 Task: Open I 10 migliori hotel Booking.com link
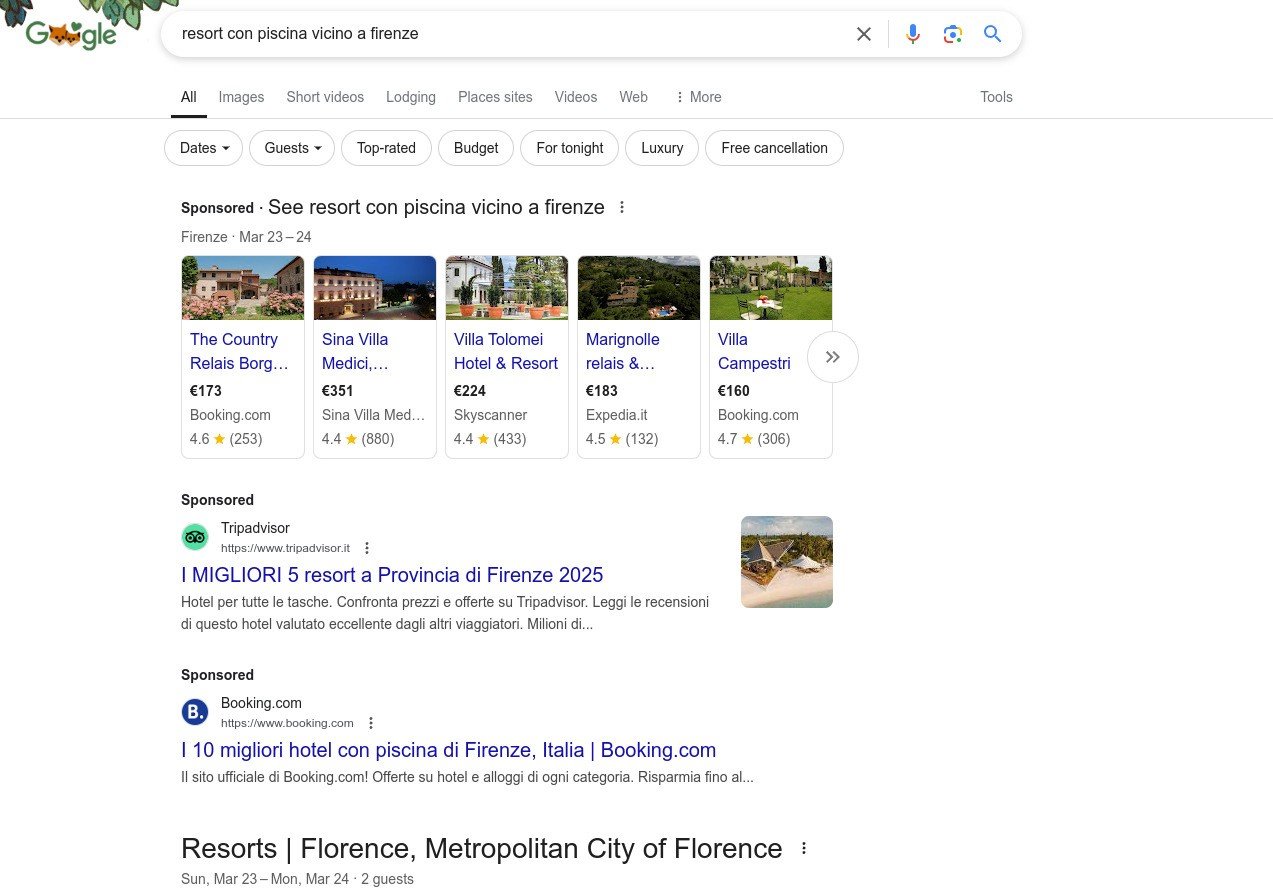448,750
